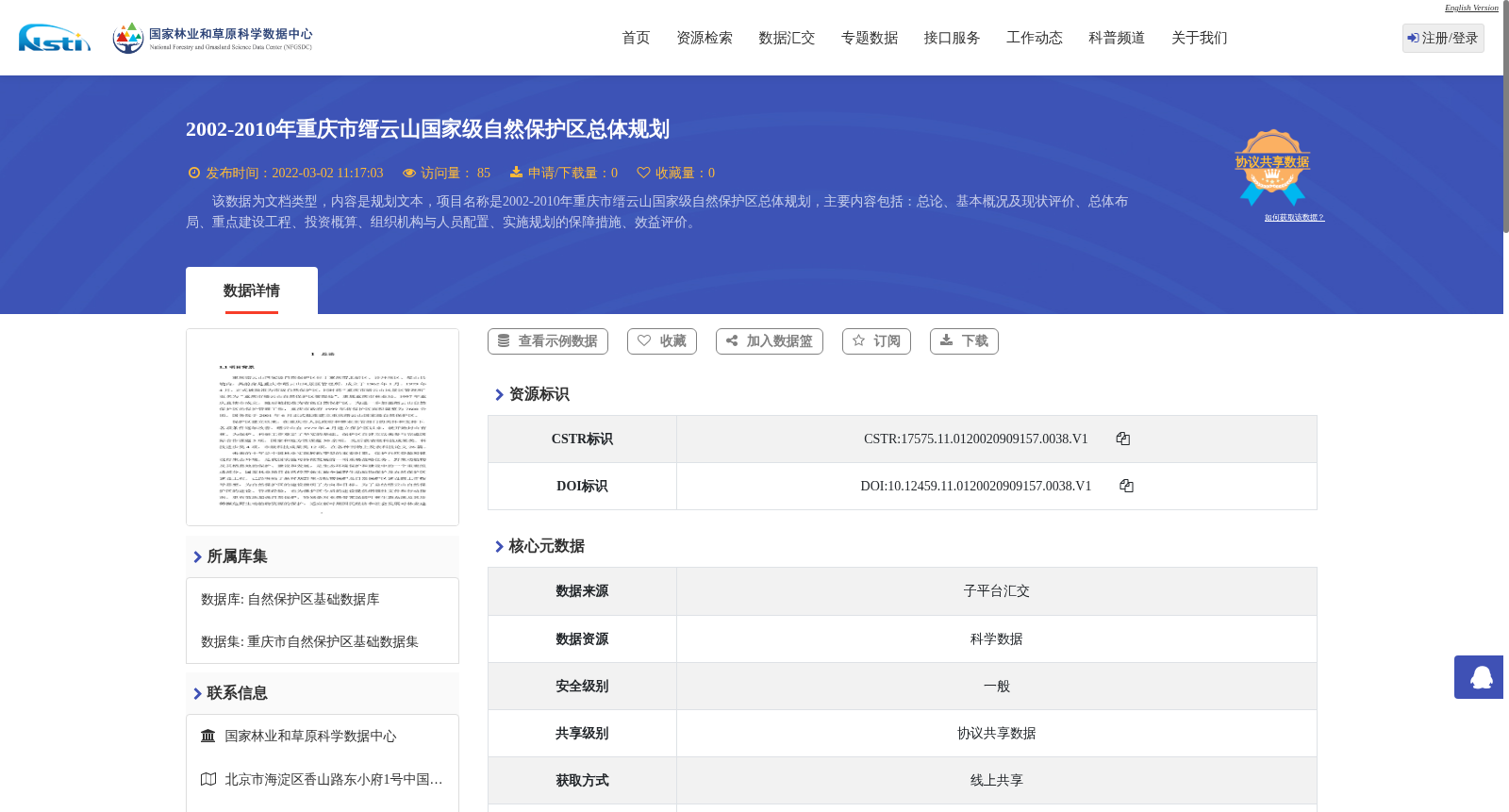Click the page vertical scrollbar

point(1506,118)
